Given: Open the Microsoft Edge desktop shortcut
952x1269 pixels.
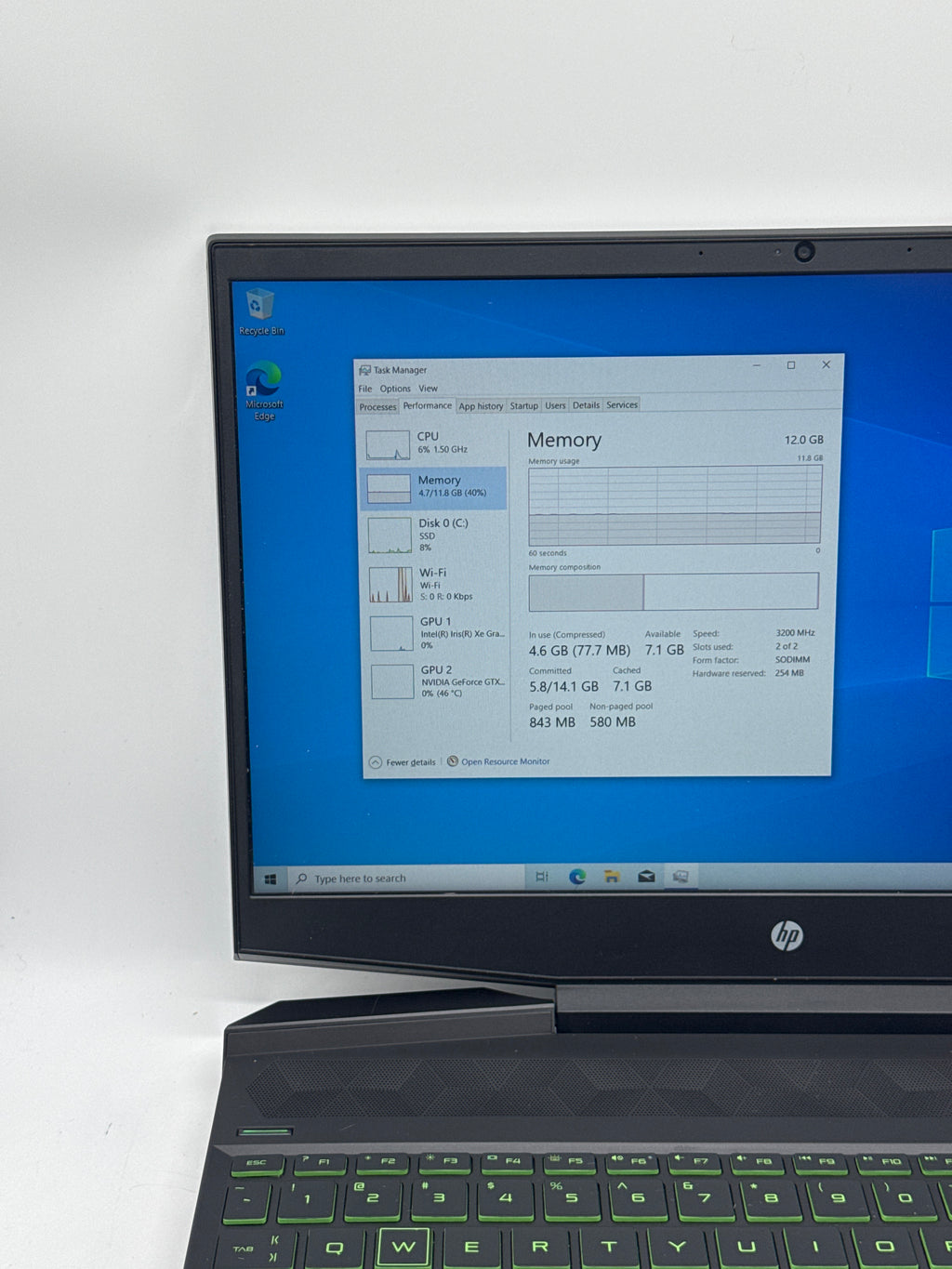Looking at the screenshot, I should click(264, 390).
